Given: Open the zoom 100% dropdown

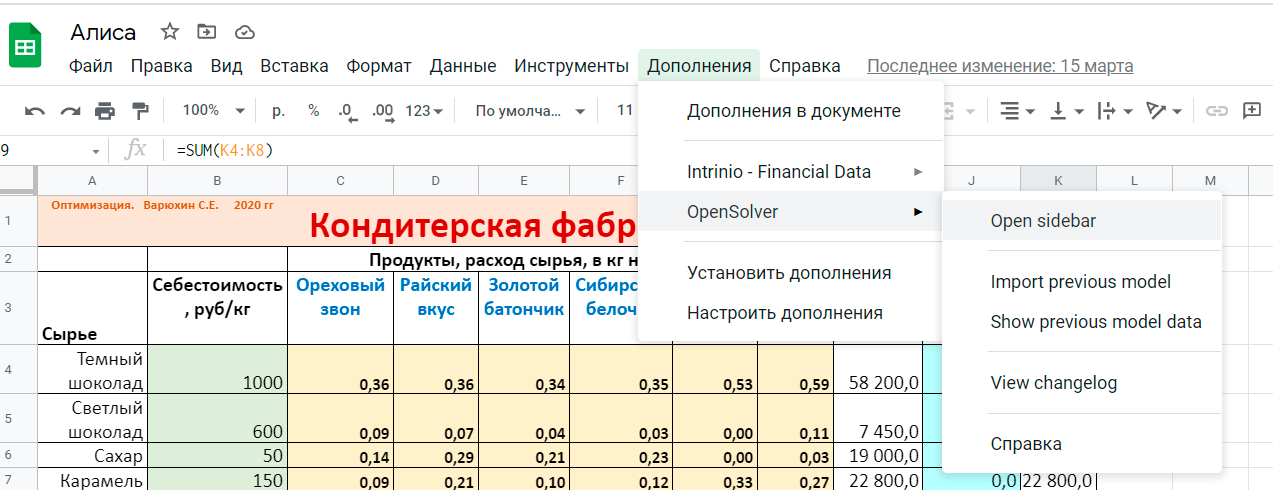Looking at the screenshot, I should [214, 110].
